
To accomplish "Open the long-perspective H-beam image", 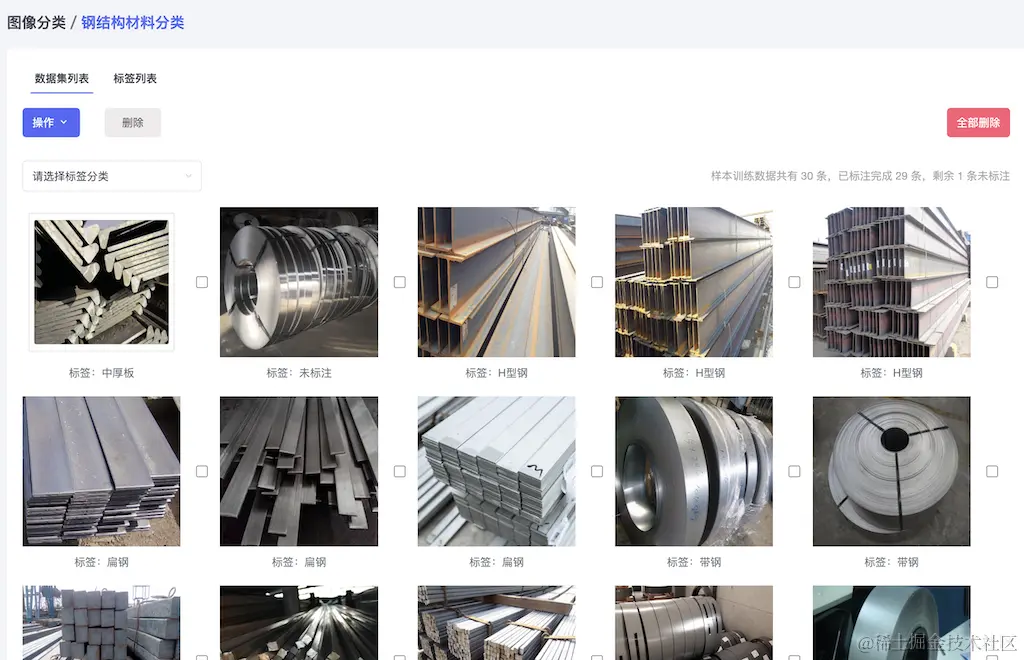I will point(496,282).
